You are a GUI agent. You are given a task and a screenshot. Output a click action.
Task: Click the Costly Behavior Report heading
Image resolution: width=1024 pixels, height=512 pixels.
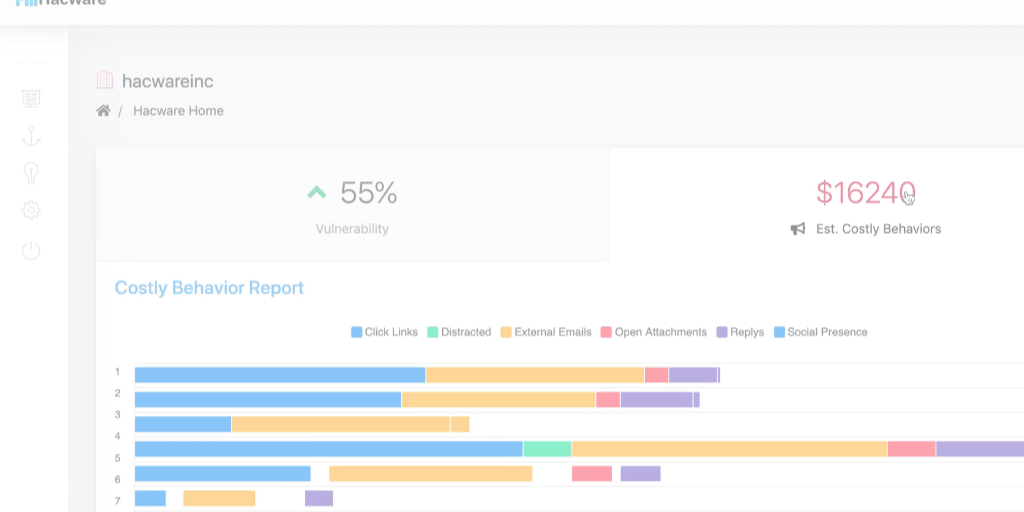[210, 288]
